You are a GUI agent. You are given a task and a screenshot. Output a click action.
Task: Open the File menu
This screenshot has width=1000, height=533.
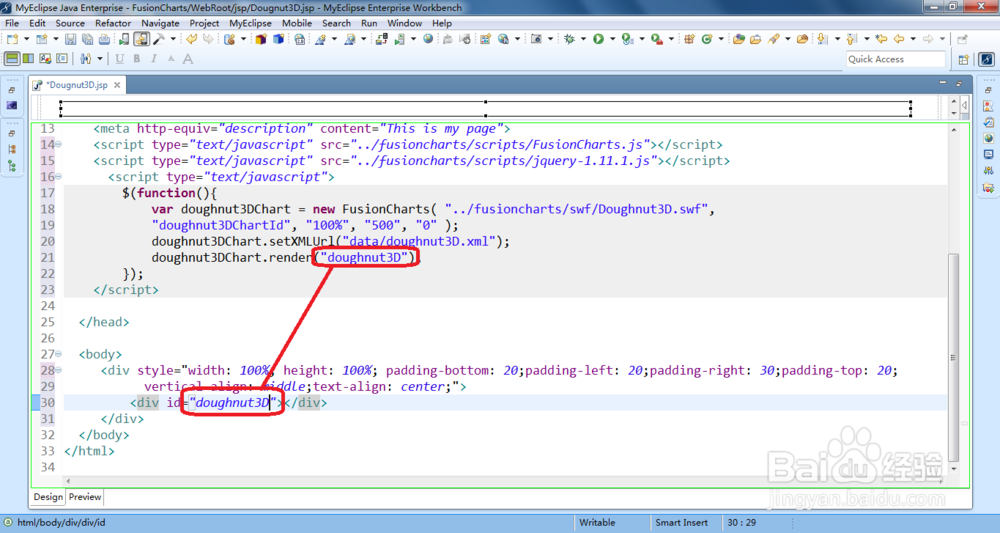12,23
